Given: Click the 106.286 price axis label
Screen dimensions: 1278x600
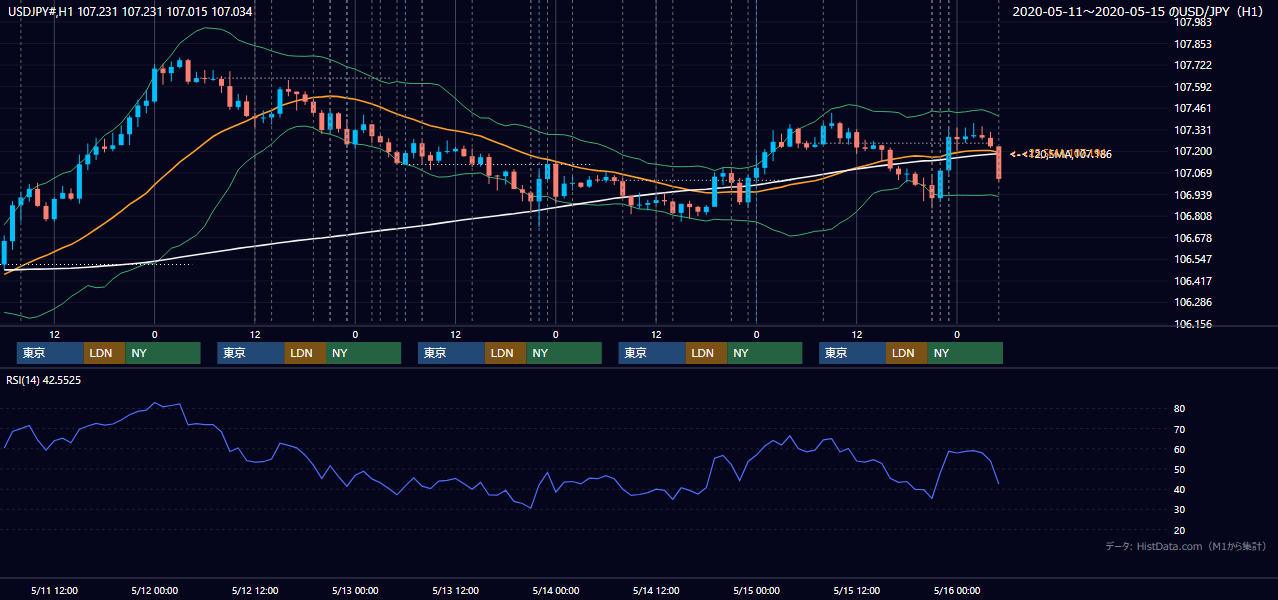Looking at the screenshot, I should tap(1191, 302).
